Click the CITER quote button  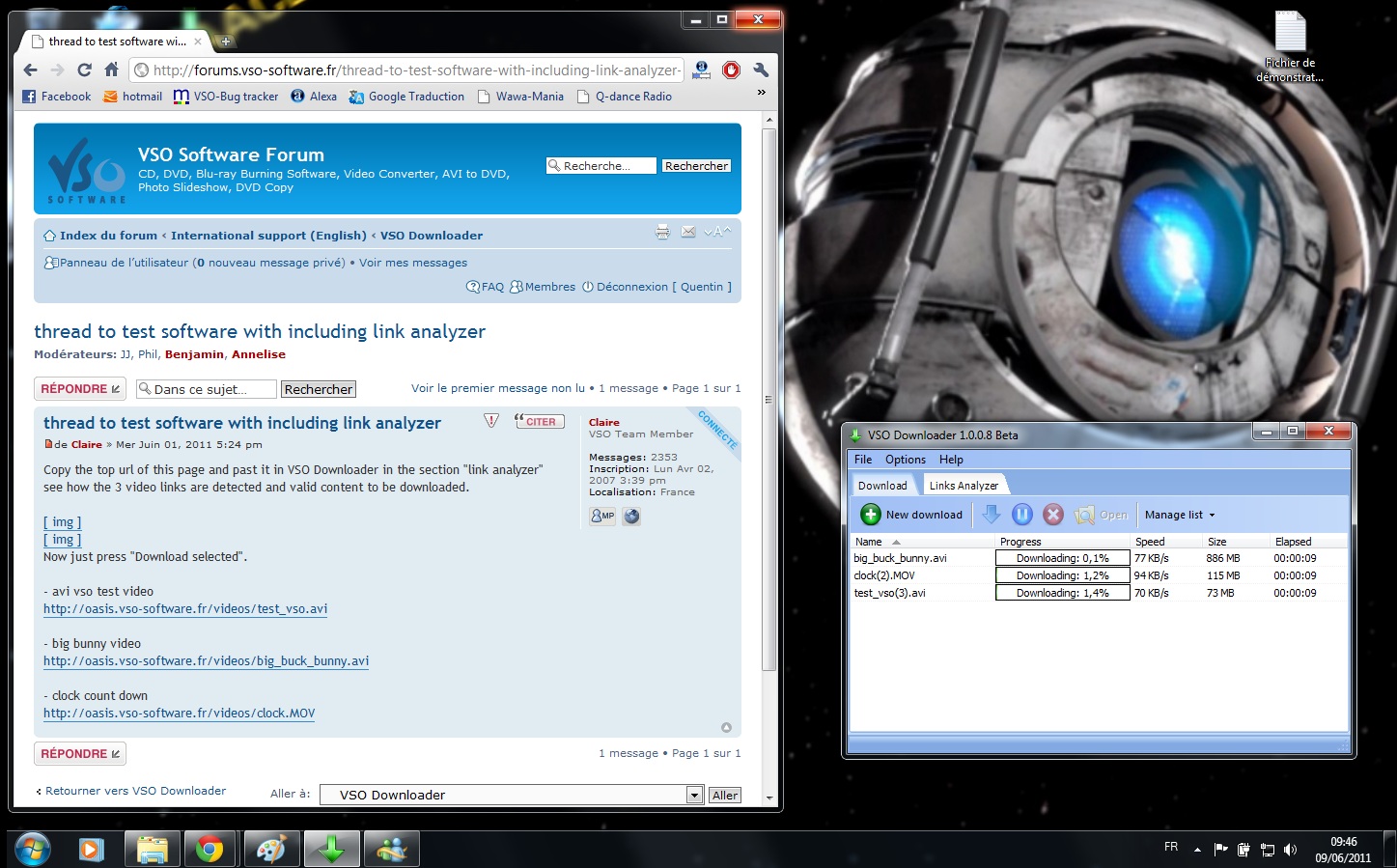tap(540, 421)
